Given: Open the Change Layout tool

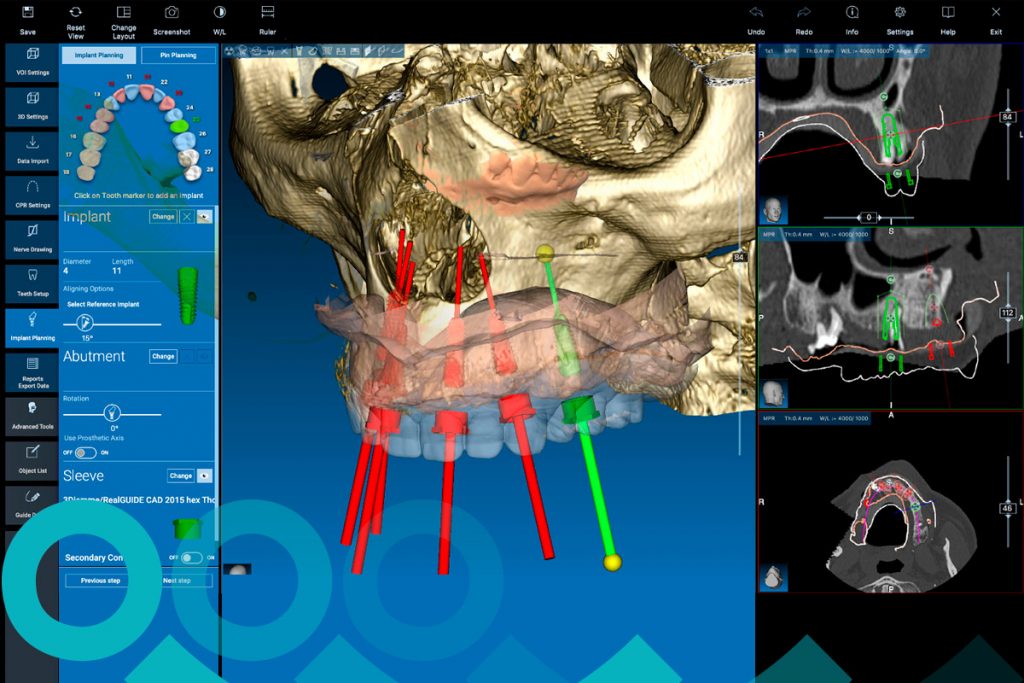Looking at the screenshot, I should click(x=123, y=22).
